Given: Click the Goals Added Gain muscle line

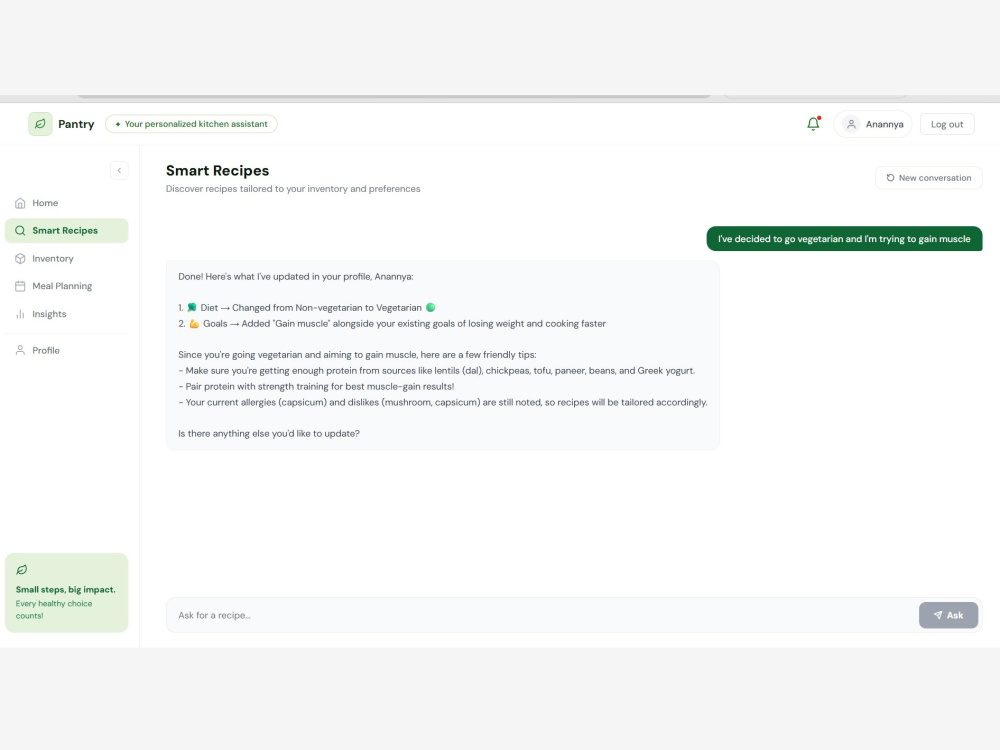Looking at the screenshot, I should pos(392,323).
